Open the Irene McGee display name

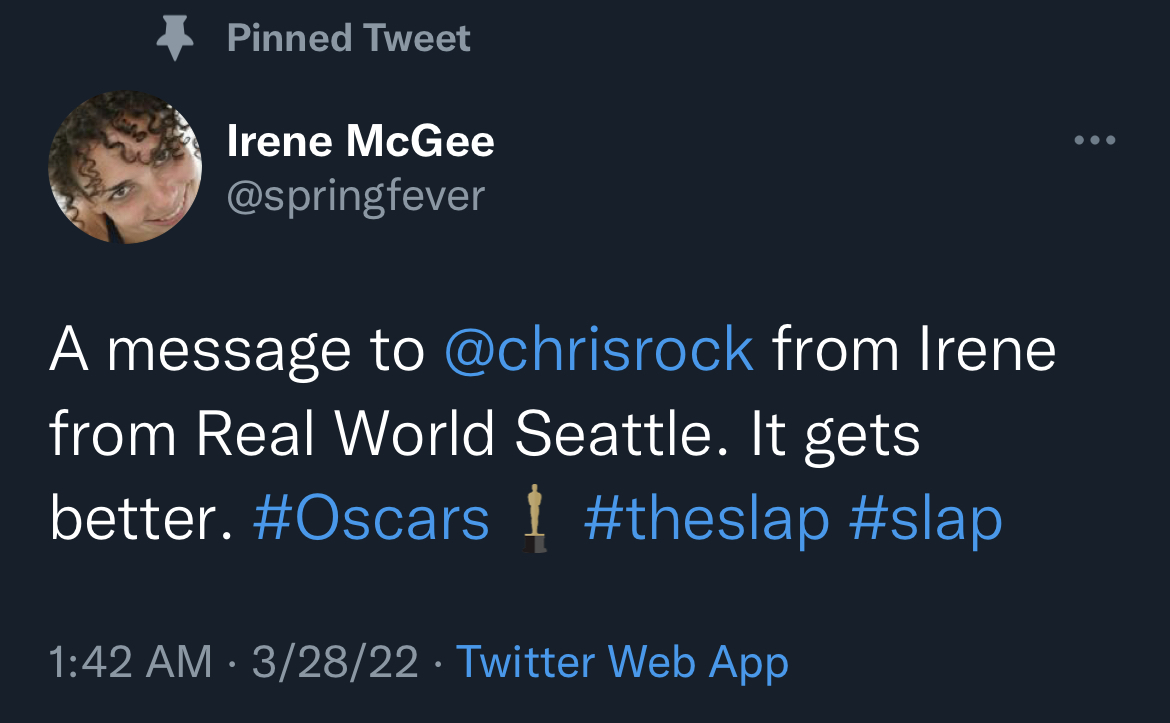click(360, 140)
